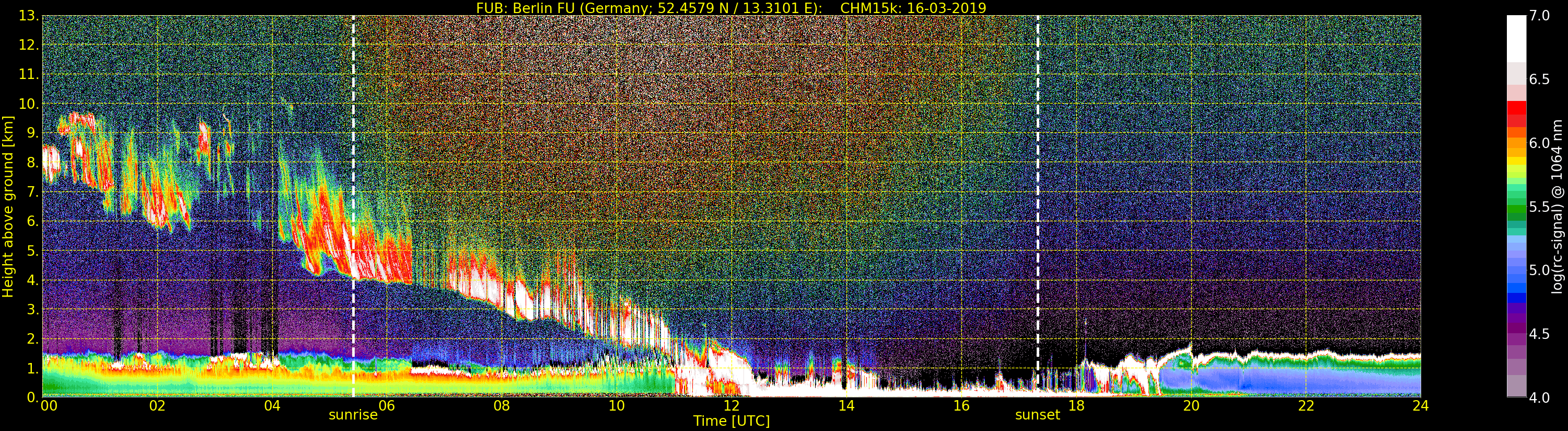This screenshot has width=1568, height=431.
Task: Click the "2." height-axis tick label
Action: point(32,339)
